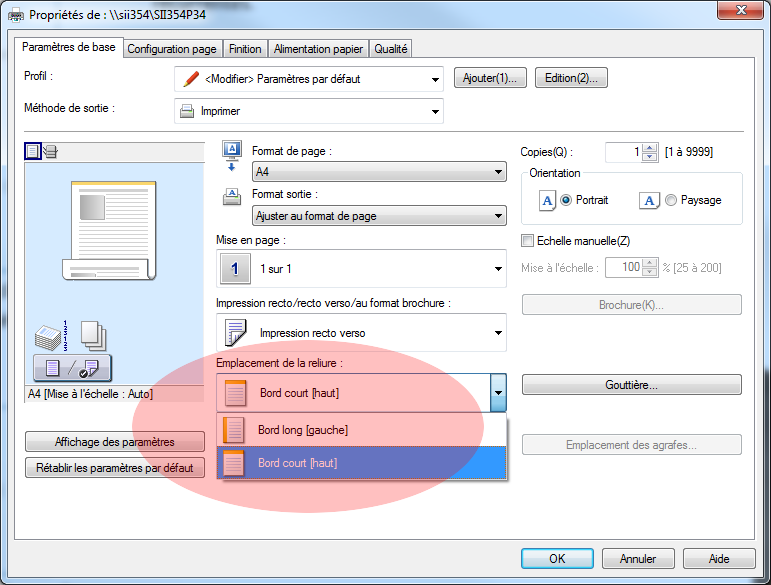Viewport: 771px width, 585px height.
Task: Click the settings toggle icon below preview
Action: pyautogui.click(x=71, y=367)
